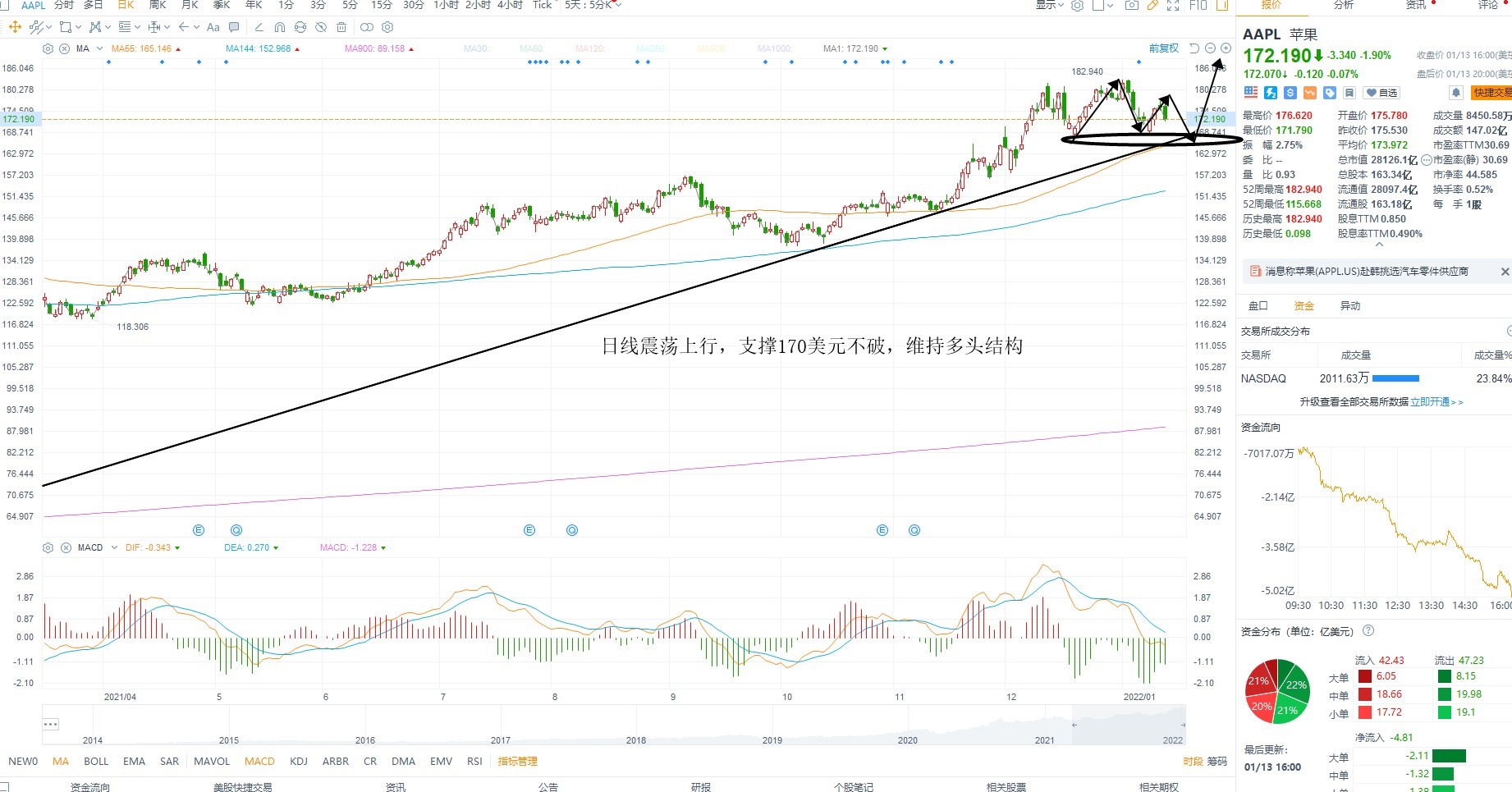The width and height of the screenshot is (1512, 792).
Task: Click the 时段 session label
Action: tap(1193, 762)
